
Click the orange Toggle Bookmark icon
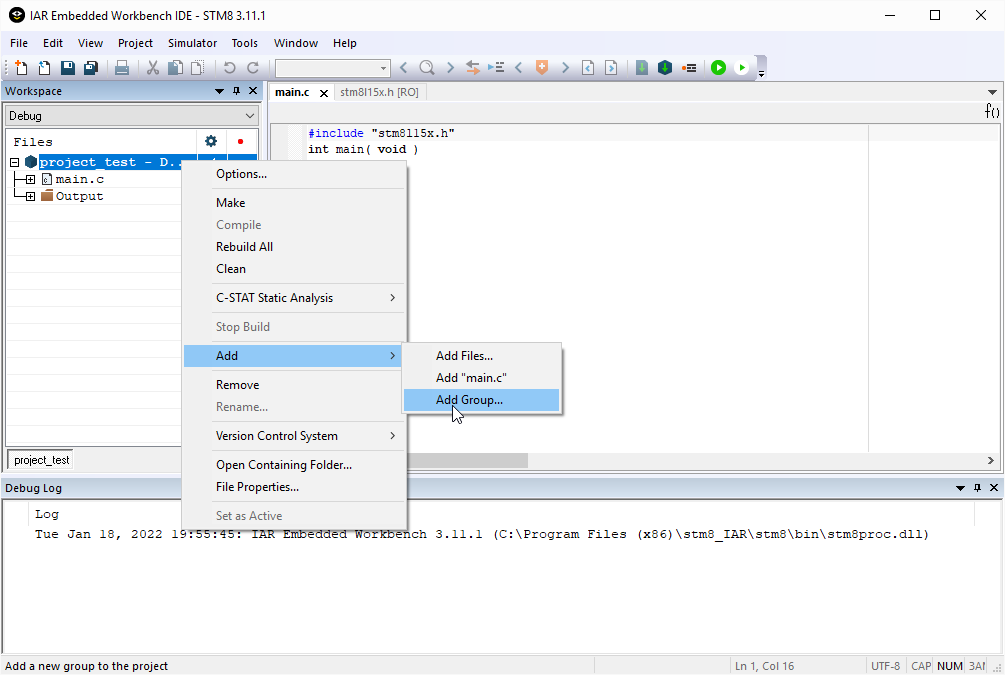tap(542, 67)
